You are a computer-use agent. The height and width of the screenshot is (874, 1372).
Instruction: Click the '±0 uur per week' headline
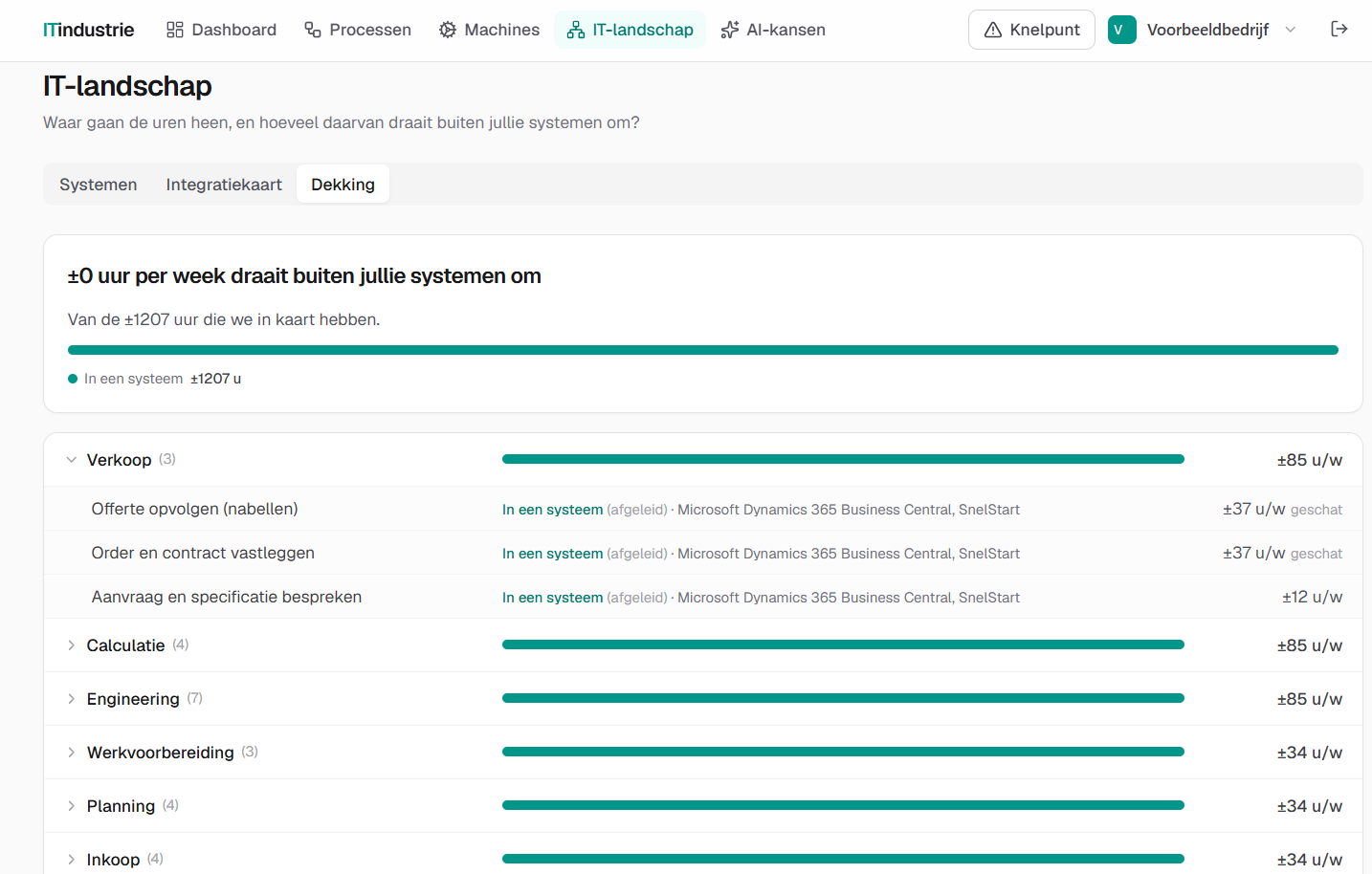pyautogui.click(x=304, y=275)
